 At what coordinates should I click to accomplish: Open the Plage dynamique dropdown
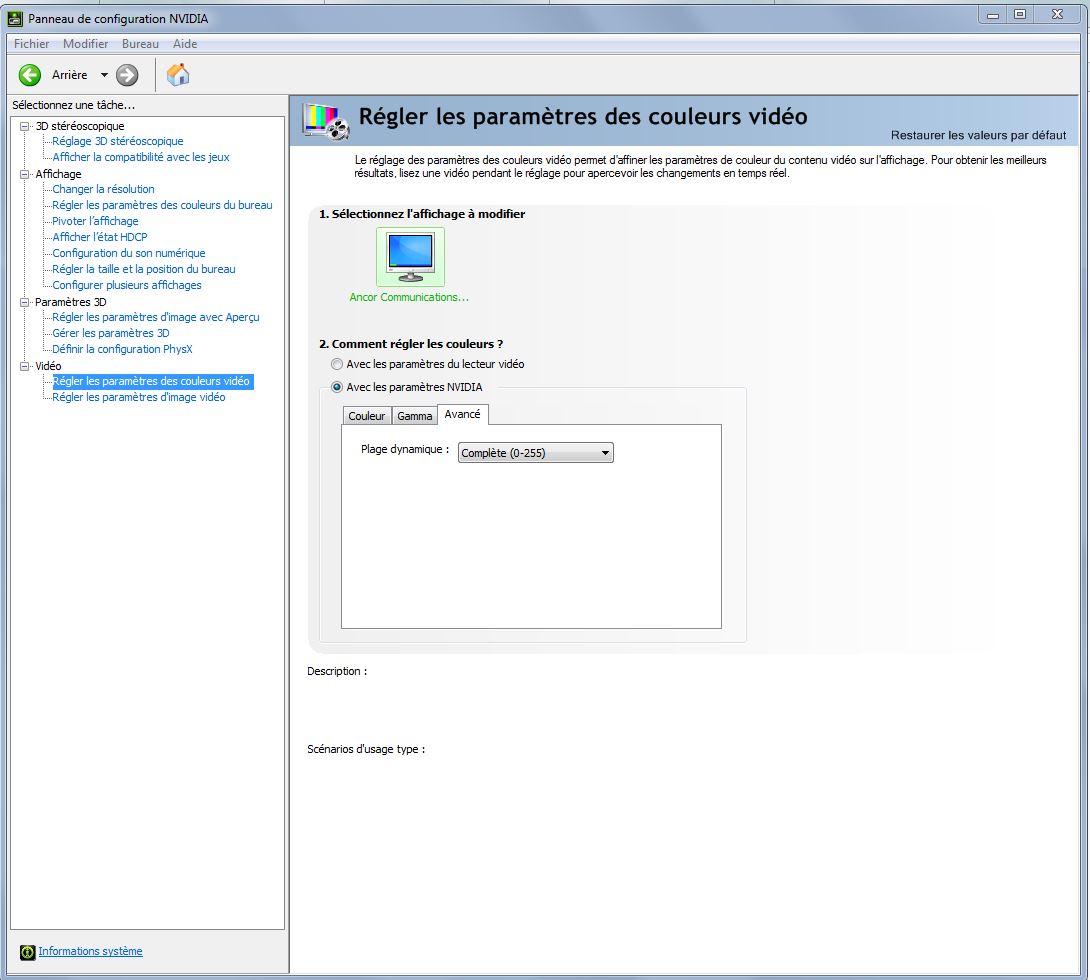point(535,453)
